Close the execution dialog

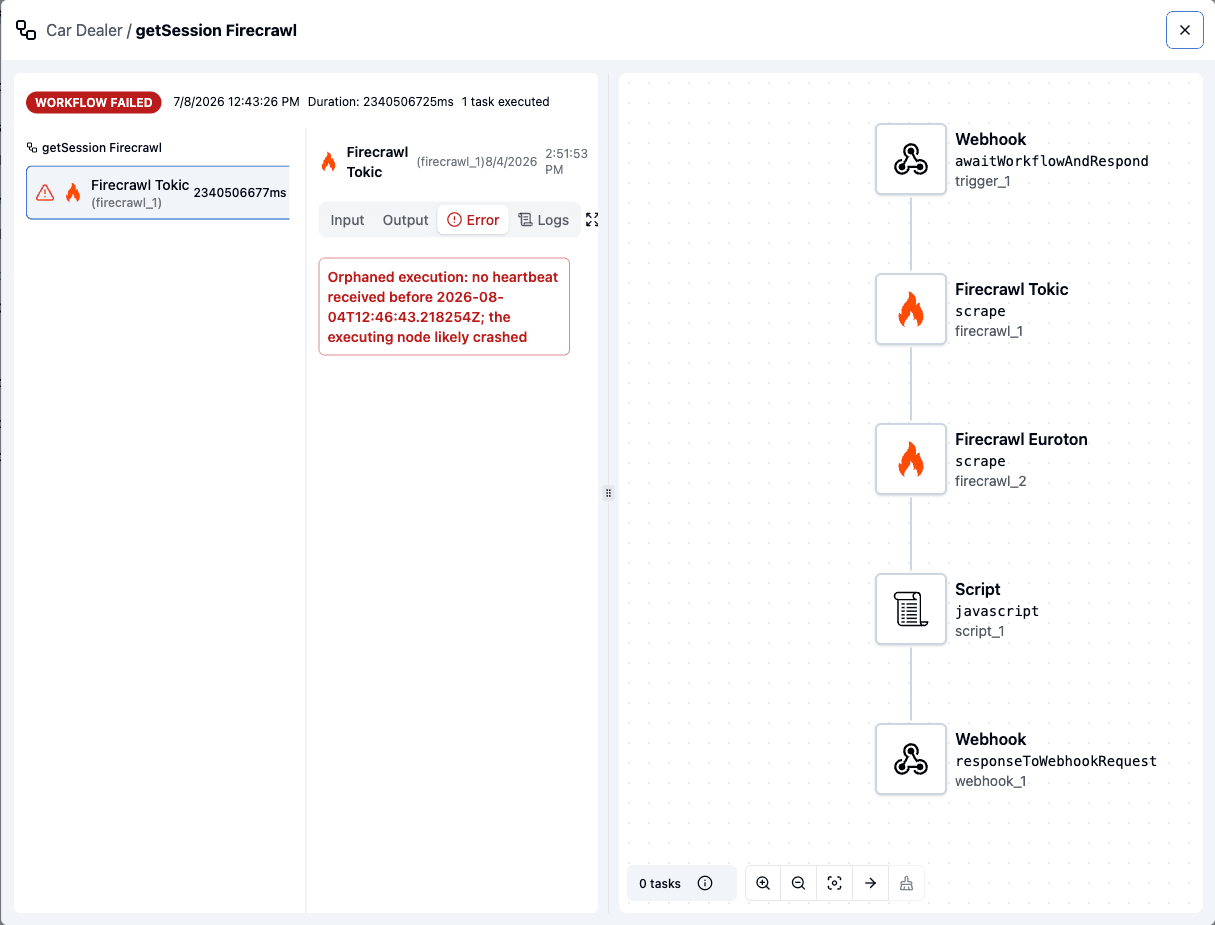click(1185, 30)
